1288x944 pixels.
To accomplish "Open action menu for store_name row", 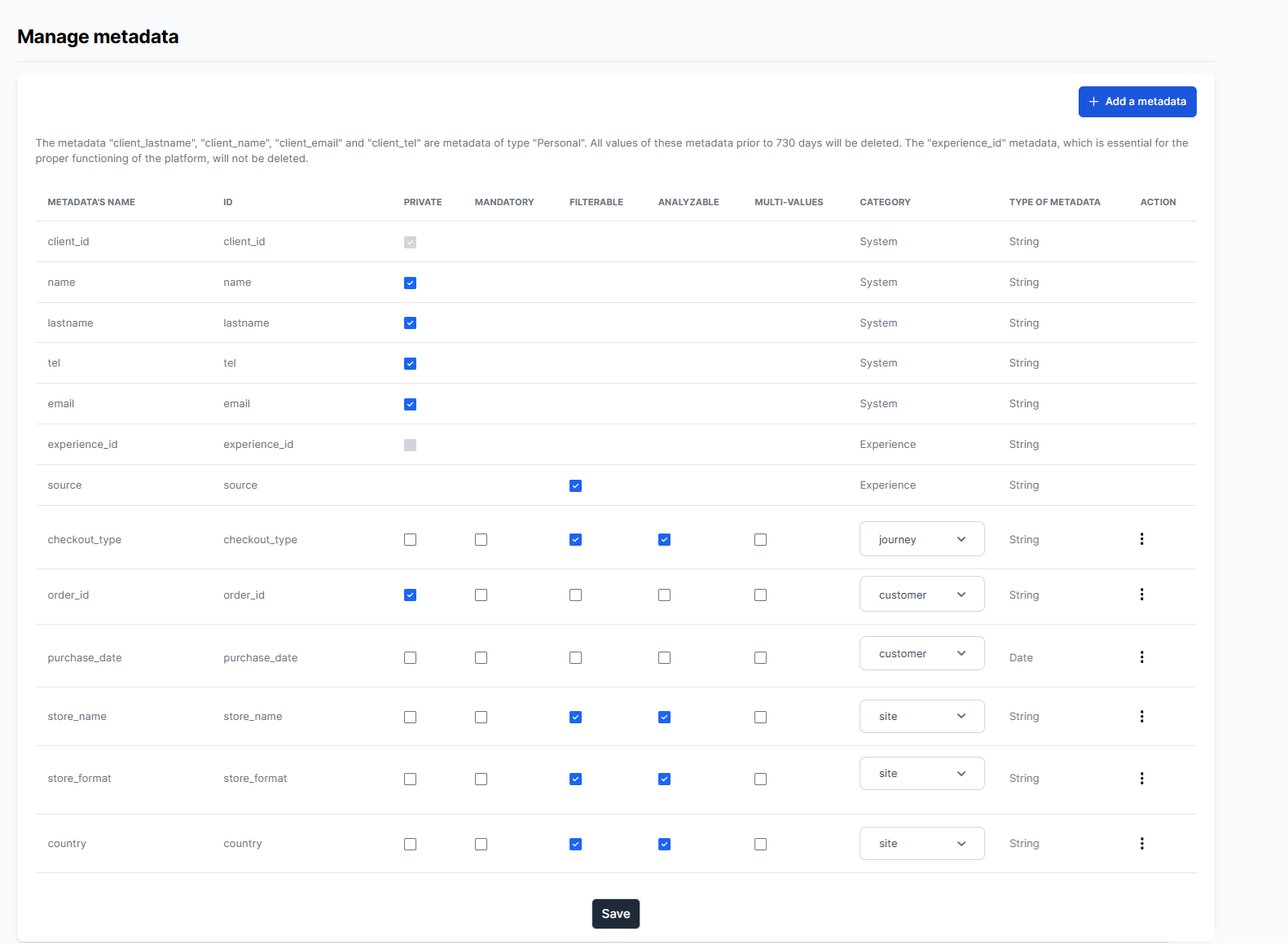I will (x=1141, y=717).
